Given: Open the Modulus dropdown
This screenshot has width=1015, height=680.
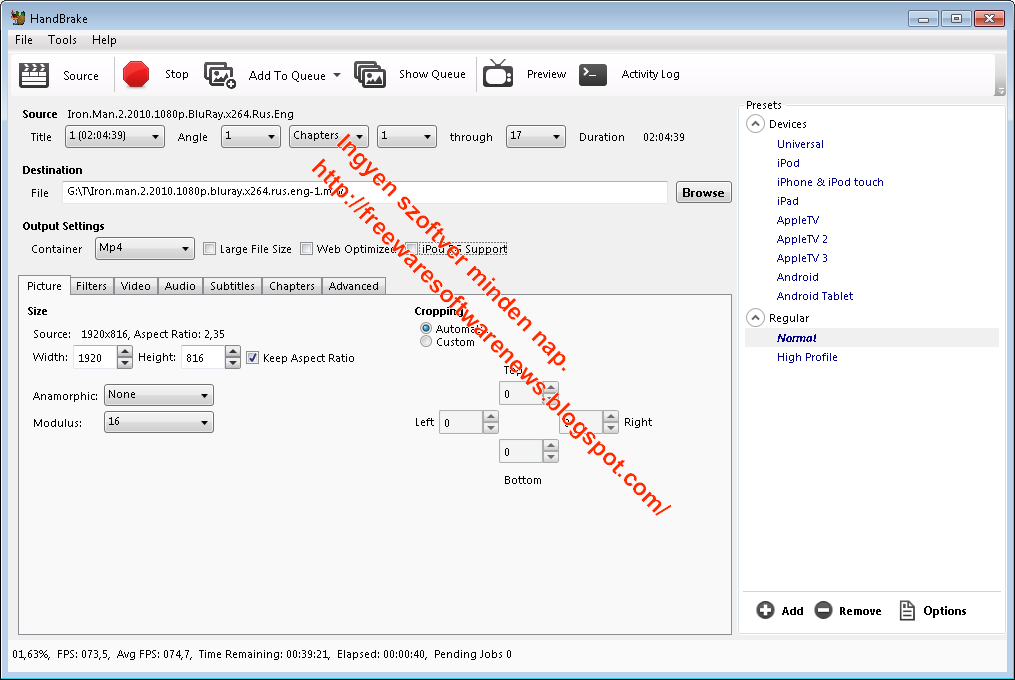Looking at the screenshot, I should (159, 422).
